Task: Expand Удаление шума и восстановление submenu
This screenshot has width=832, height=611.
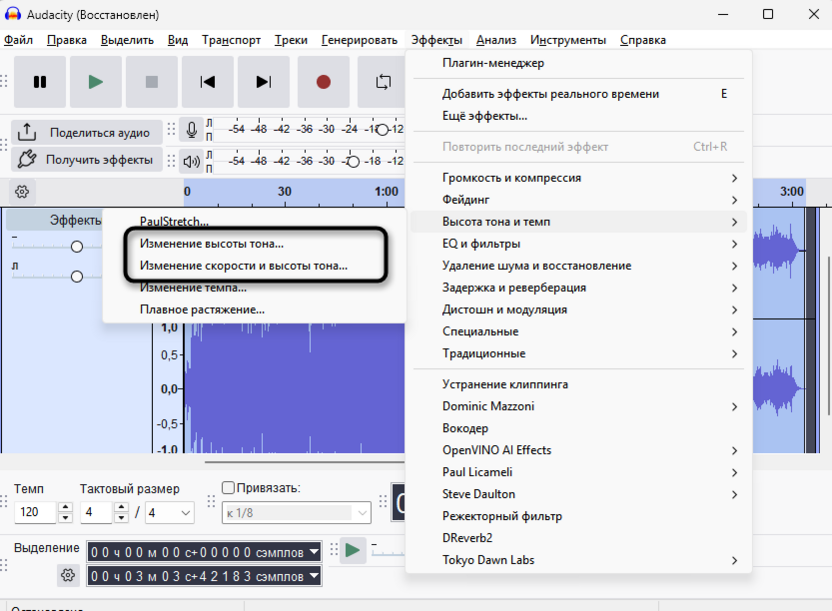Action: pyautogui.click(x=578, y=266)
